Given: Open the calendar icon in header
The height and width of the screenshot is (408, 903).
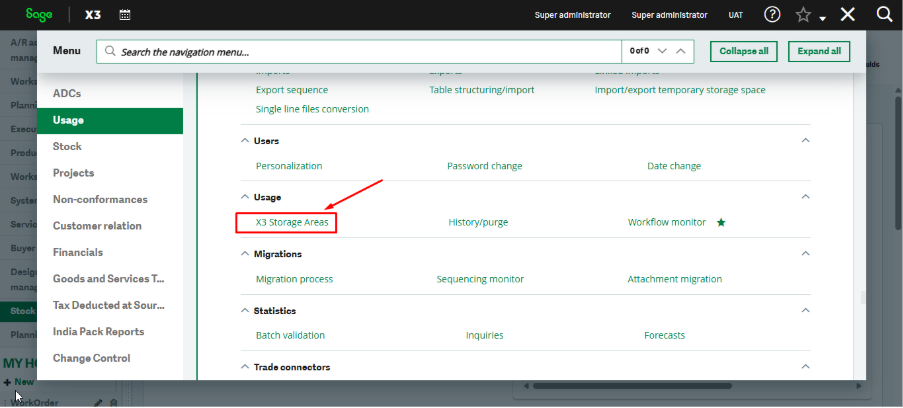Looking at the screenshot, I should click(125, 15).
